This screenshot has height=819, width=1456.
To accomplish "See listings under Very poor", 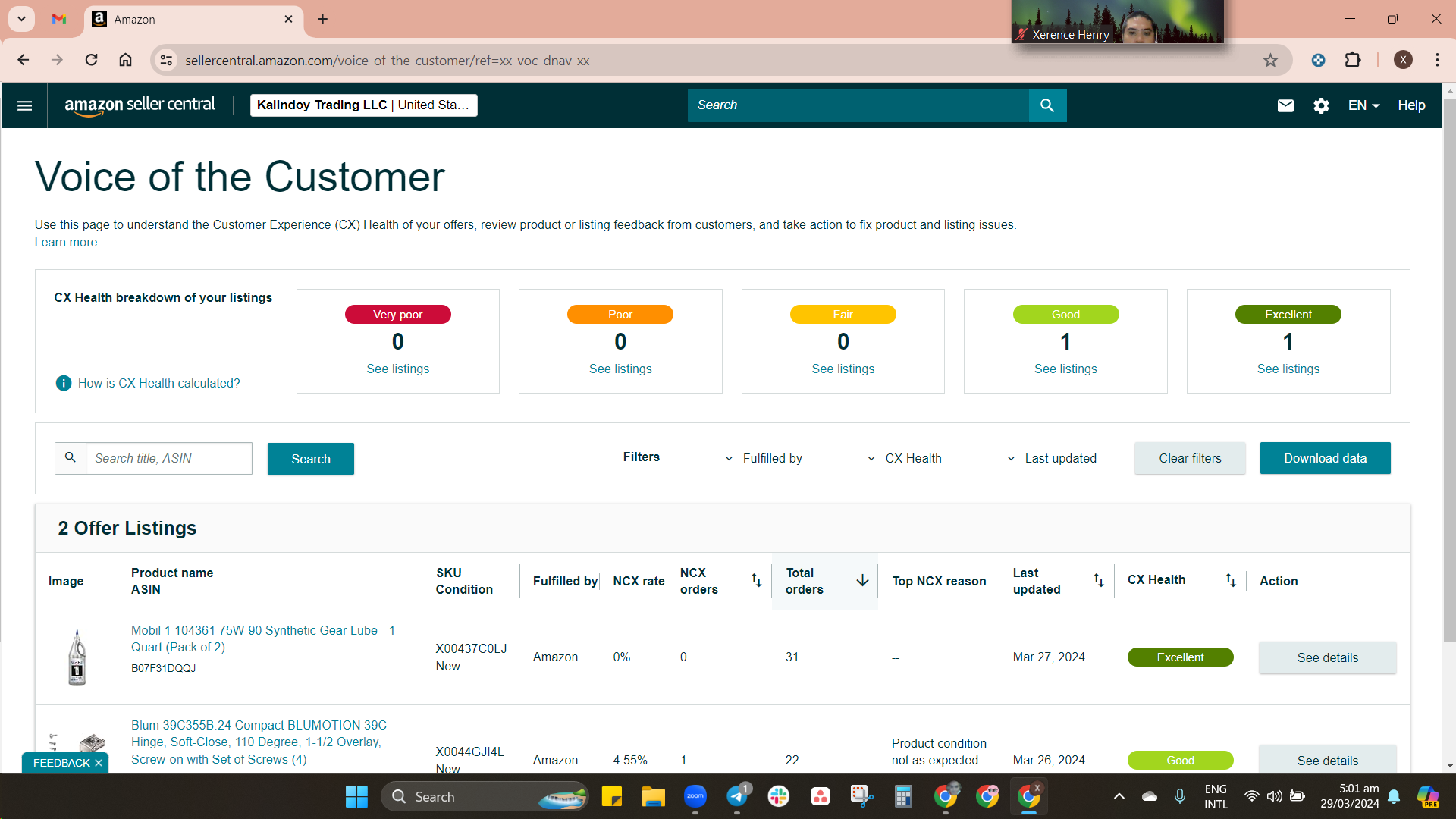I will [x=398, y=369].
